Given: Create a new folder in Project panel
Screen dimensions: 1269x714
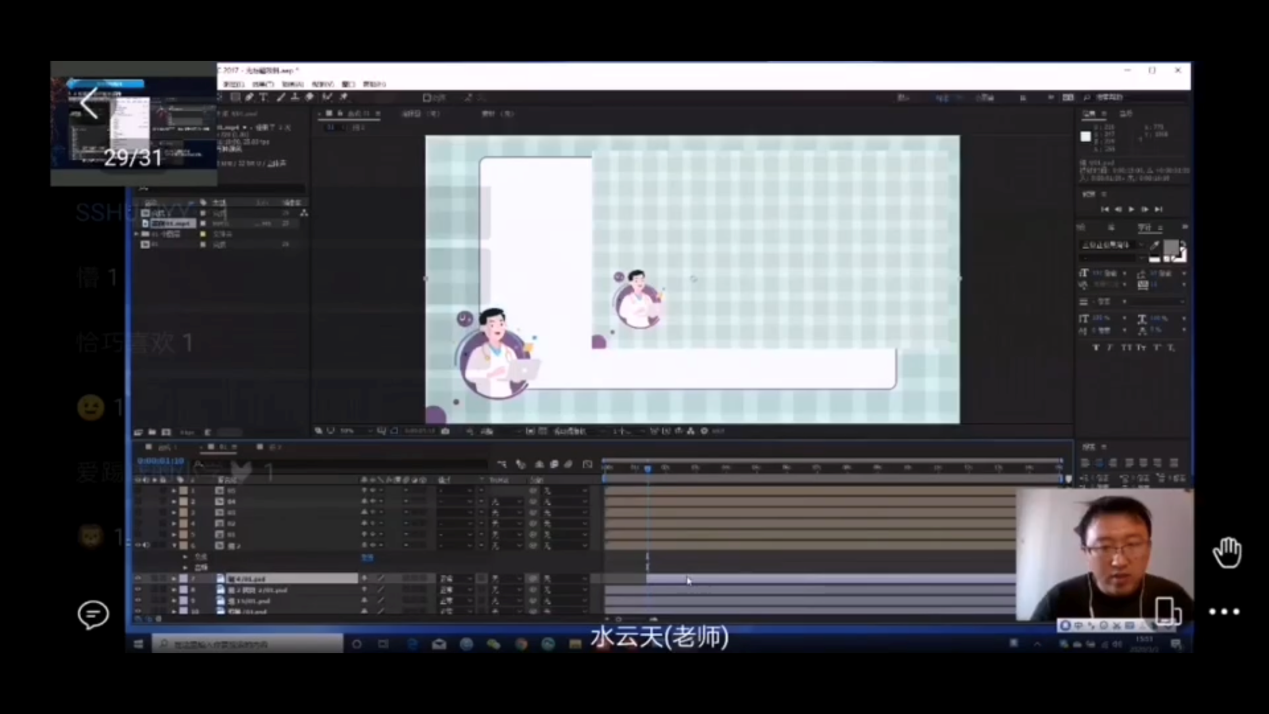Looking at the screenshot, I should (152, 432).
